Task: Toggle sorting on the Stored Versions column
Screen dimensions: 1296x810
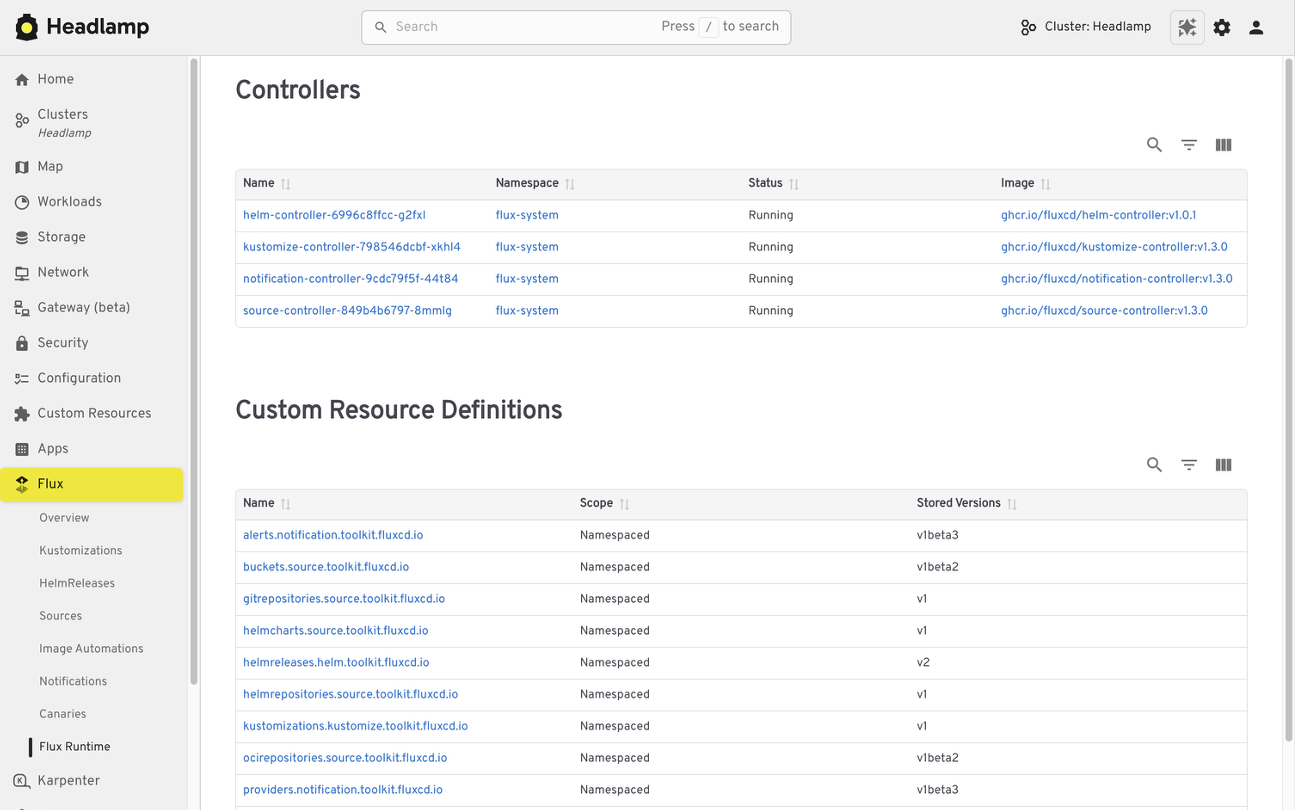Action: (1010, 502)
